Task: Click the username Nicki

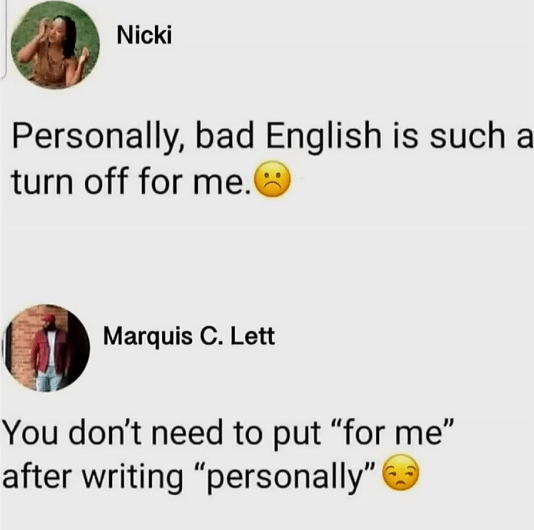Action: (144, 35)
